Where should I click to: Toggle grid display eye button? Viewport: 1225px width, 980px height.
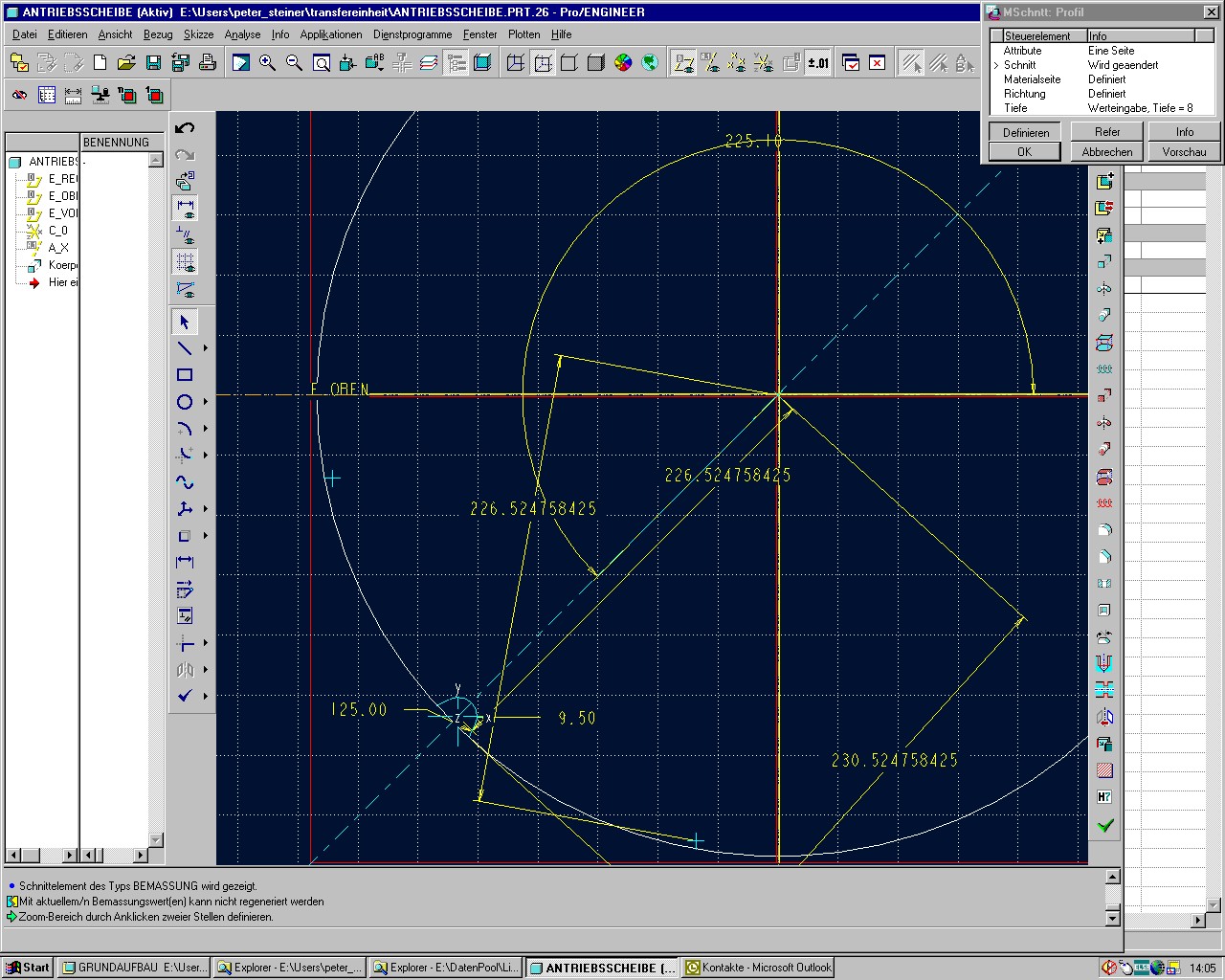[185, 261]
